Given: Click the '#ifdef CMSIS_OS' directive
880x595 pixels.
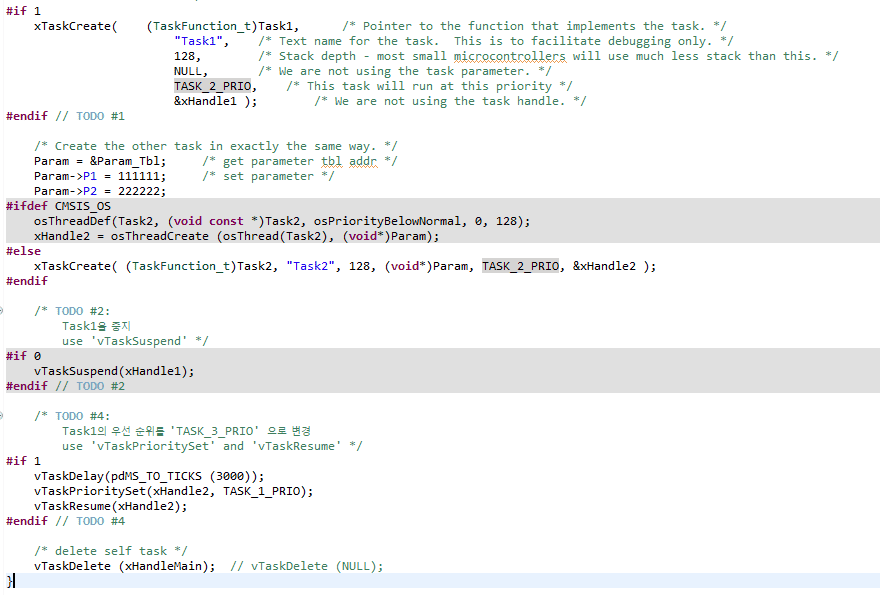Looking at the screenshot, I should point(58,206).
